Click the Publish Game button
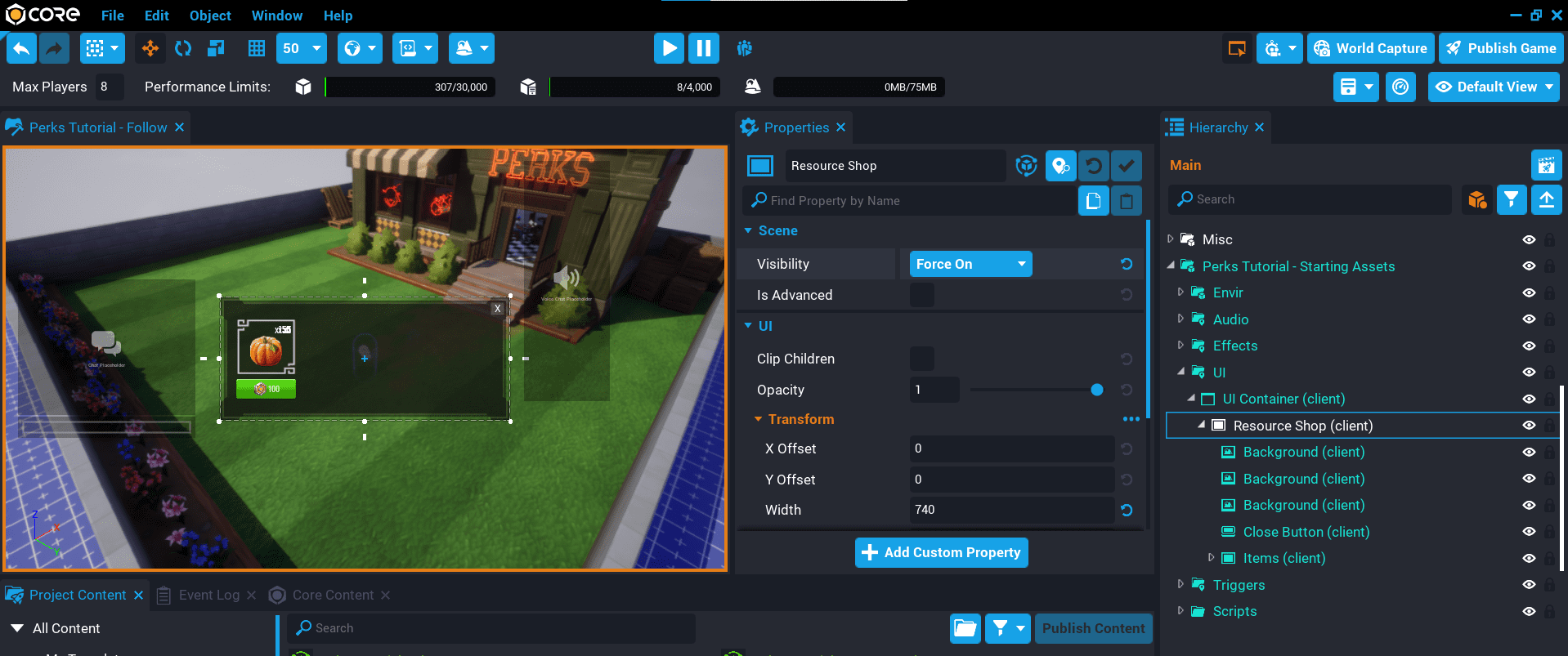The width and height of the screenshot is (1568, 656). pyautogui.click(x=1501, y=48)
